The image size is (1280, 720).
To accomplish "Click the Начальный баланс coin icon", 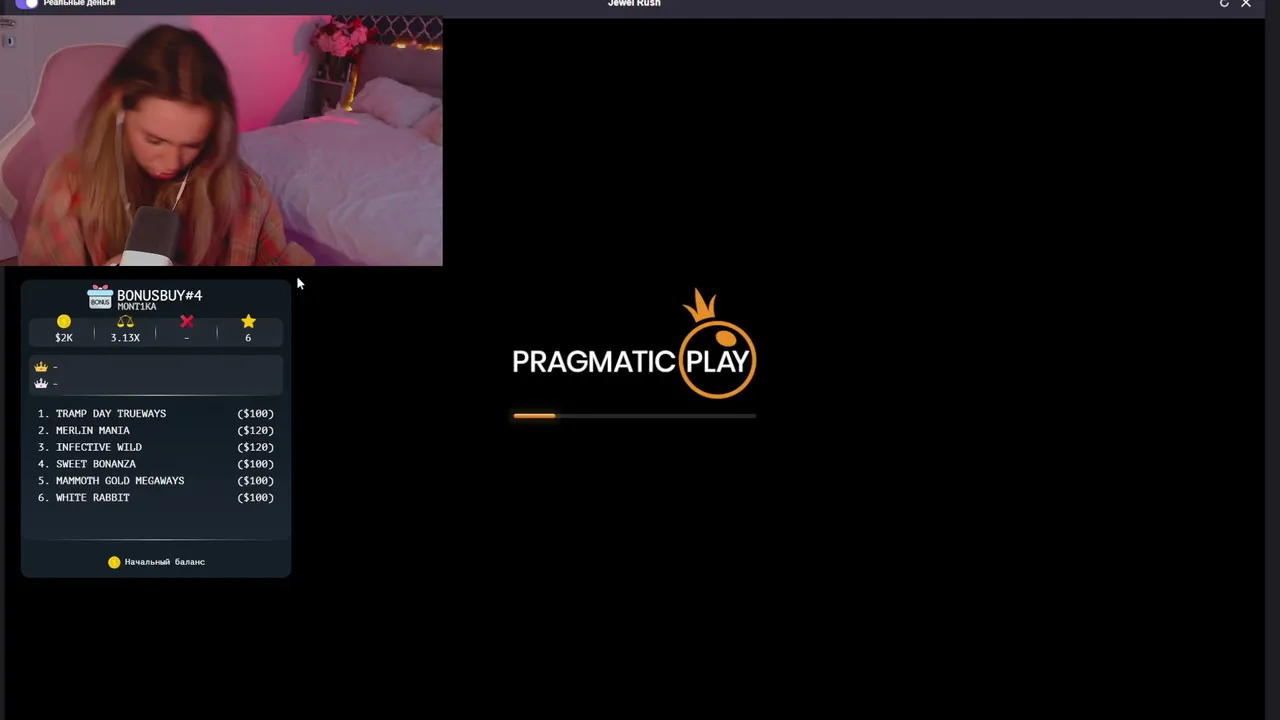I will (114, 562).
